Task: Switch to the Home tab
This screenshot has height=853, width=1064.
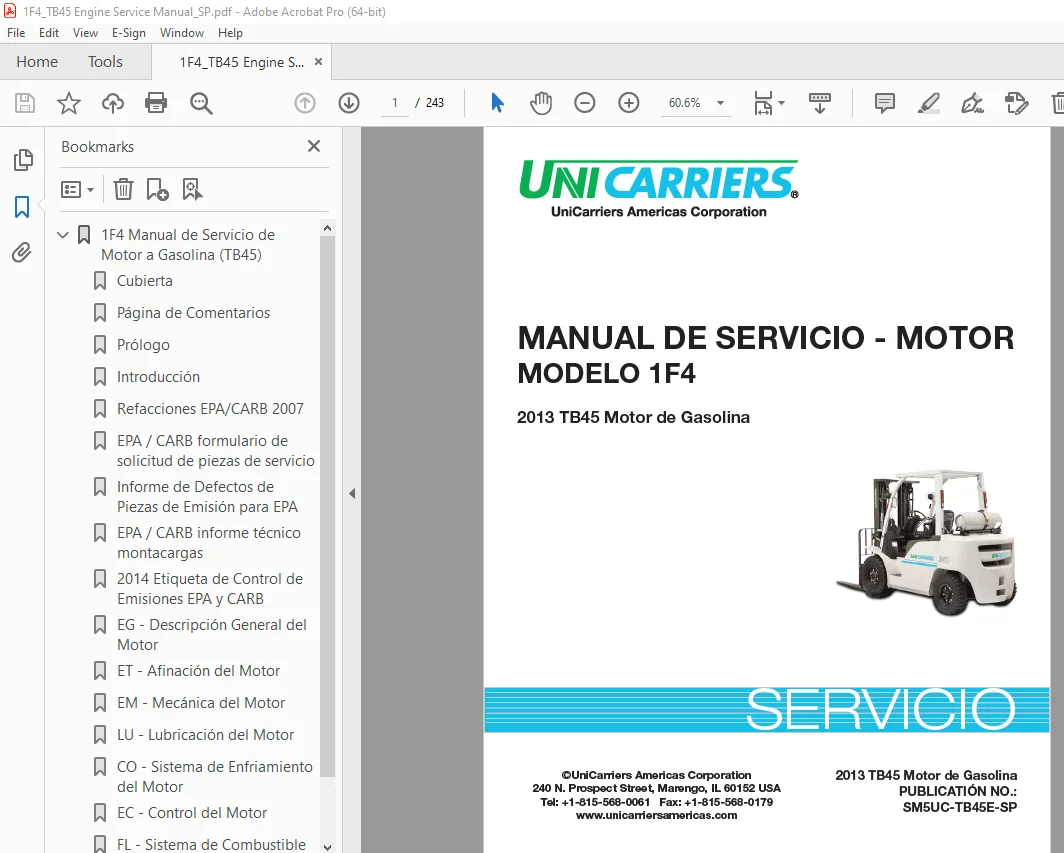Action: click(37, 62)
